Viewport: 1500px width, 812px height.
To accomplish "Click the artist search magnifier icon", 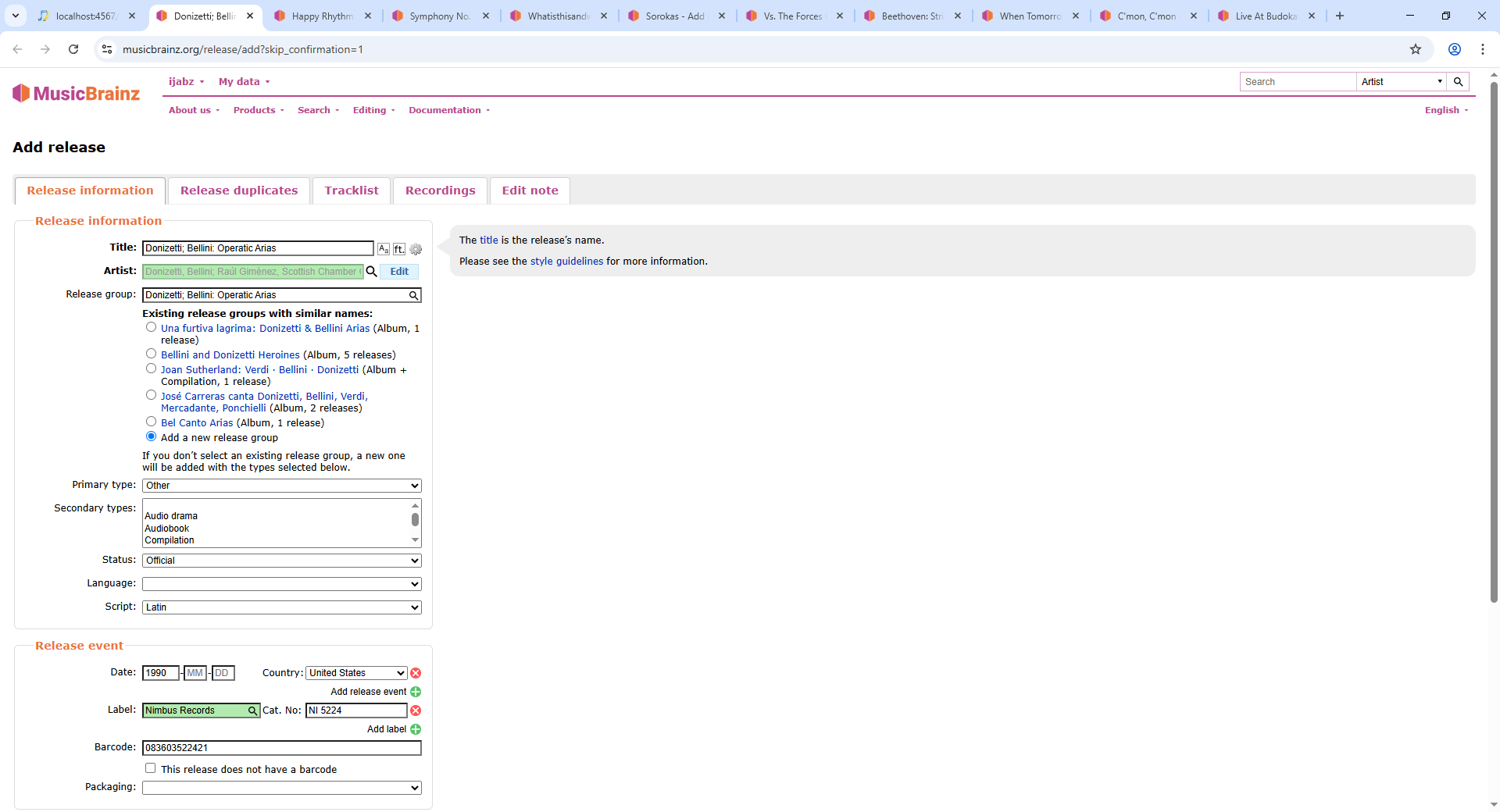I will [x=372, y=272].
